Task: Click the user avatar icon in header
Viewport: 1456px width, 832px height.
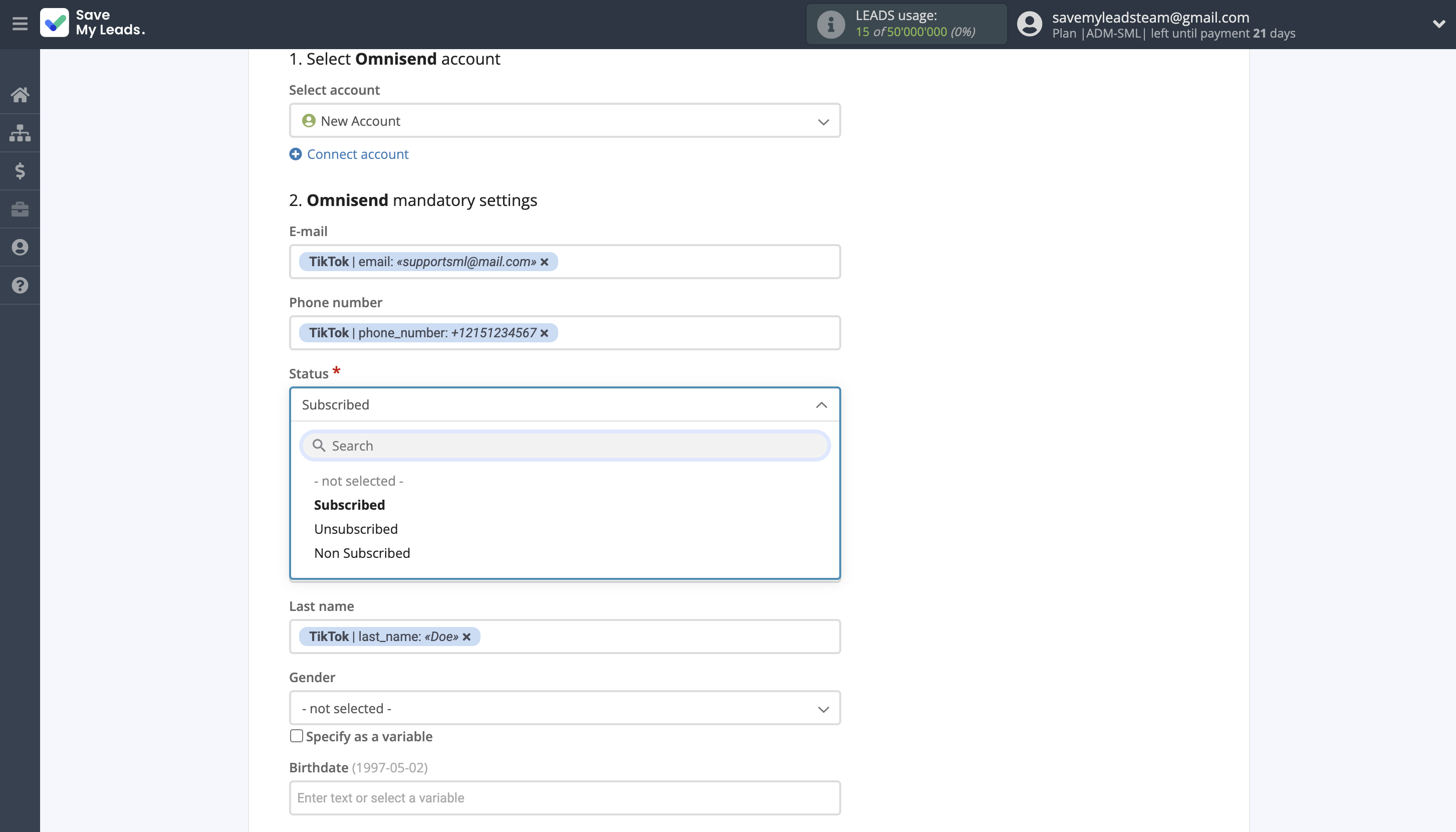Action: [1029, 24]
